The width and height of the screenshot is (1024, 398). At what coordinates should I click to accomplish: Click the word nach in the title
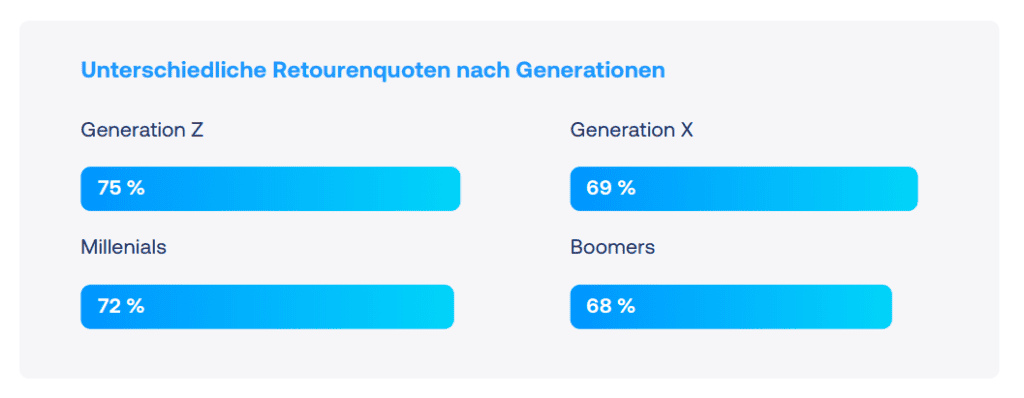pyautogui.click(x=483, y=71)
